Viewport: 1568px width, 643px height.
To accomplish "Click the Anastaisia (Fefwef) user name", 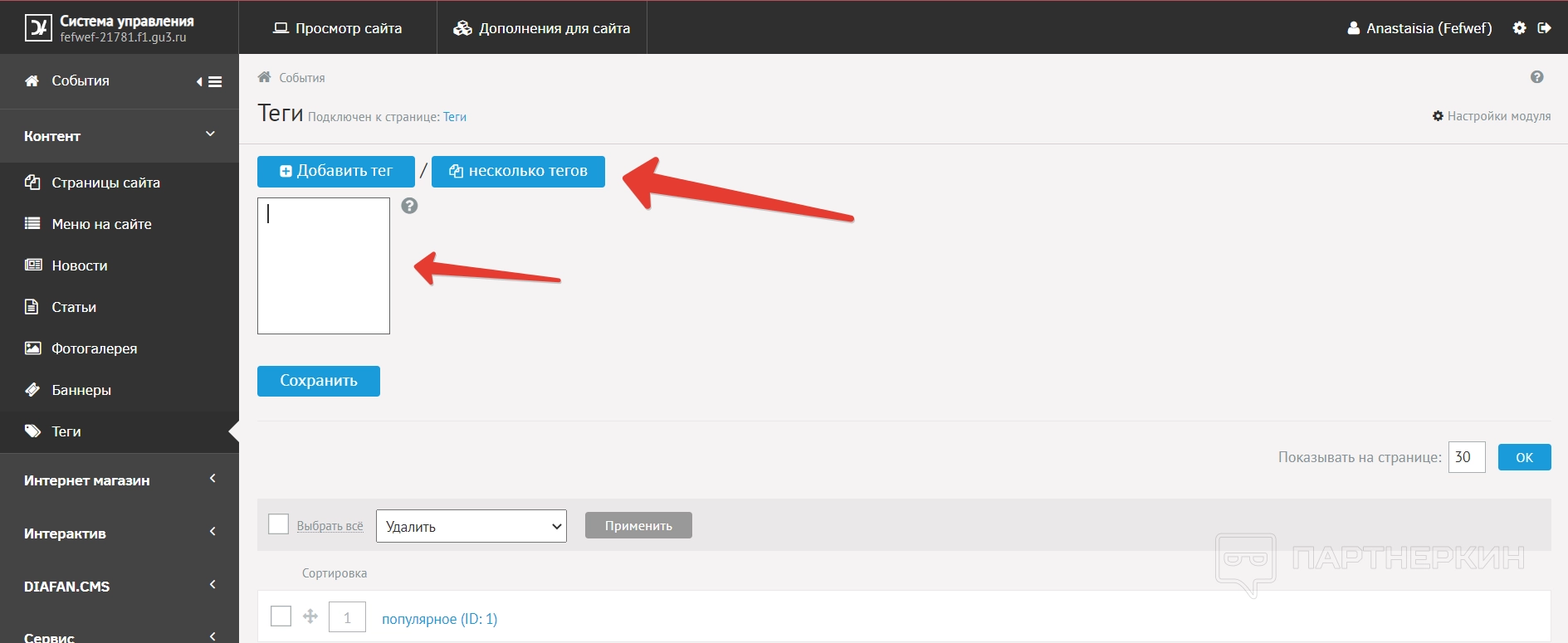I will coord(1429,28).
